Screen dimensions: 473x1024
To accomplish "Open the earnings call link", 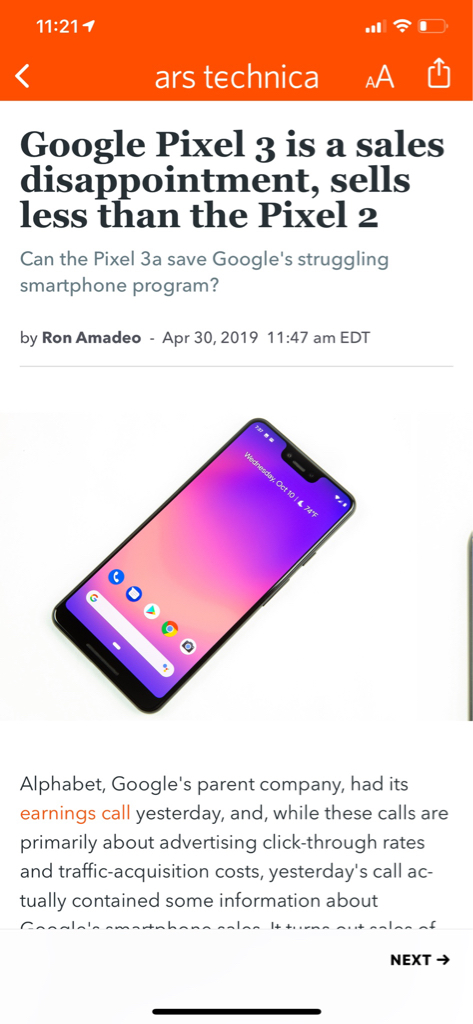I will tap(75, 814).
